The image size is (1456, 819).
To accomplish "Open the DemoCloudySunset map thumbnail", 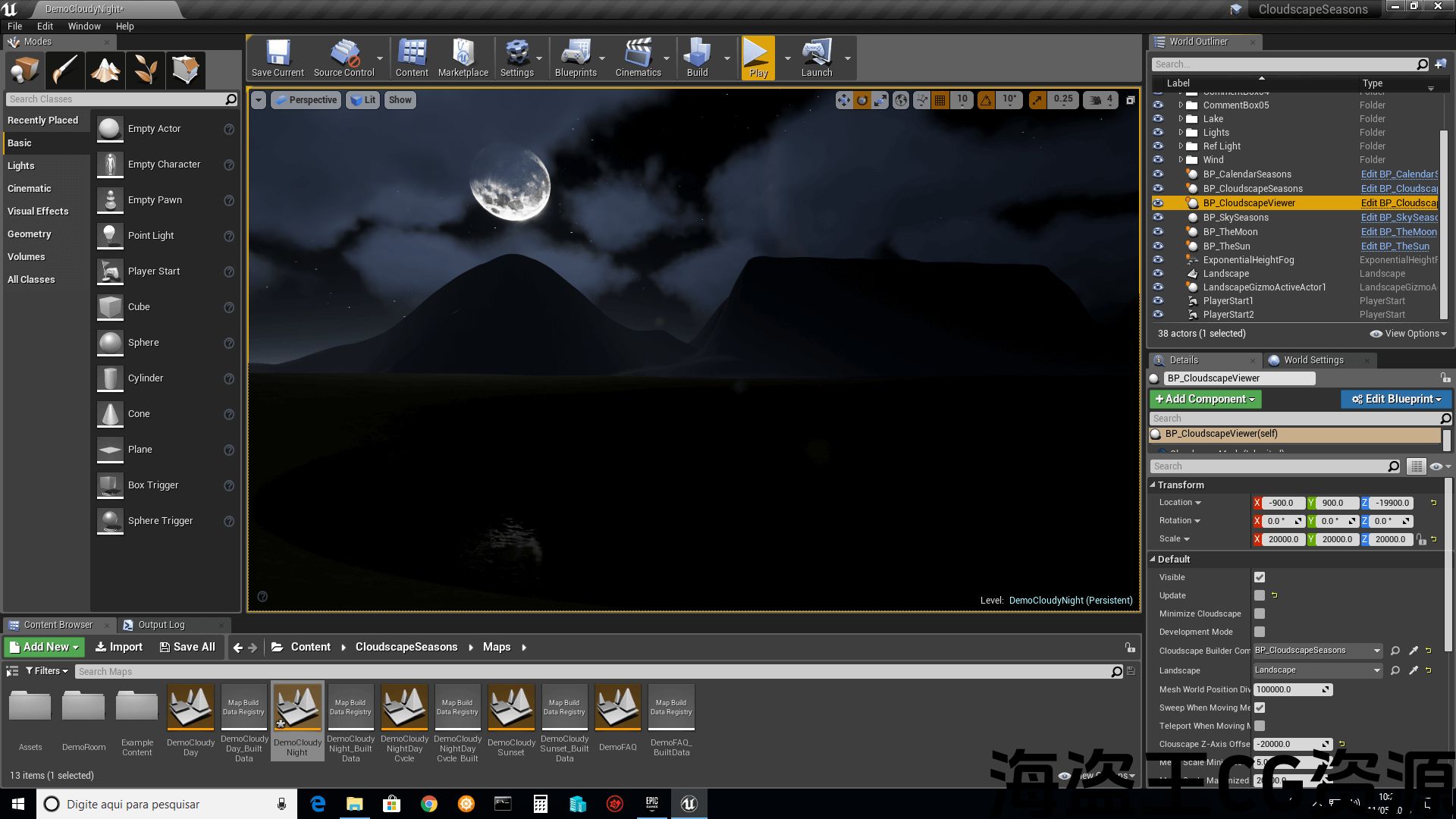I will (511, 707).
